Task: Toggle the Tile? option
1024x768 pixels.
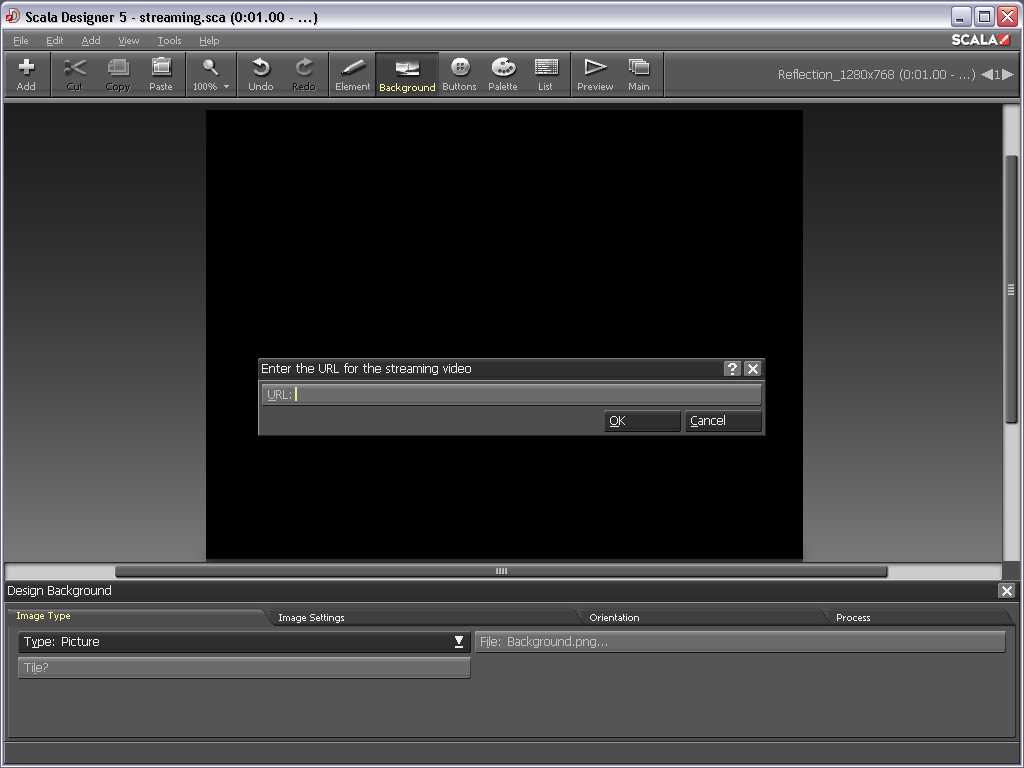Action: 244,668
